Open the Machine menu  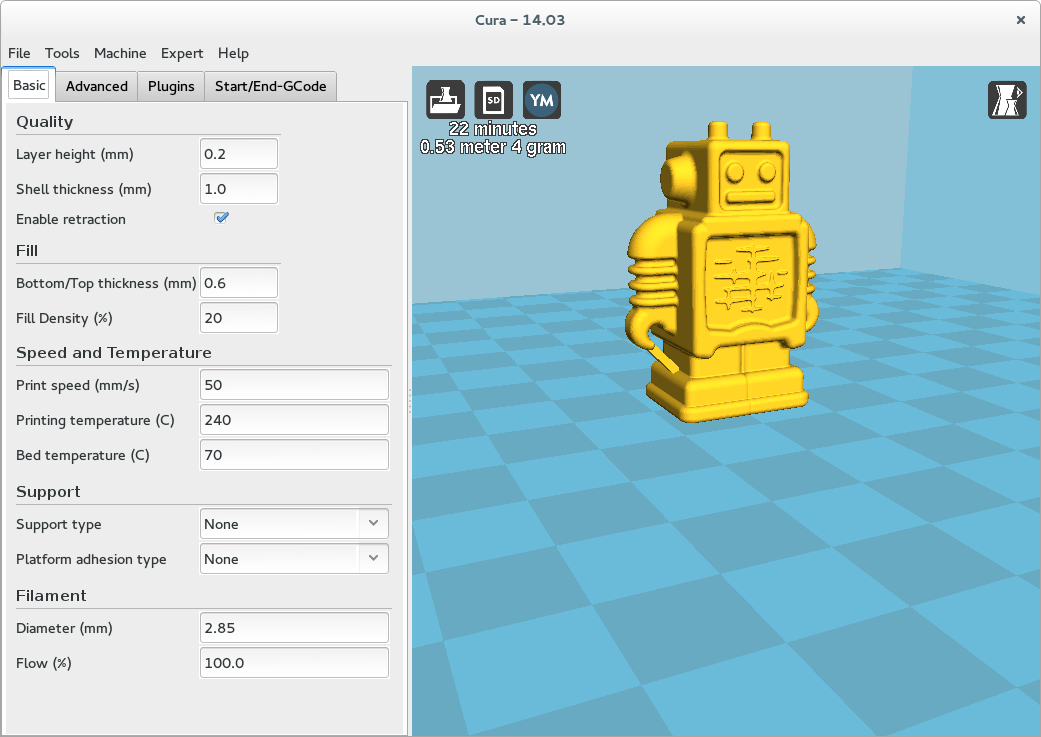[120, 53]
